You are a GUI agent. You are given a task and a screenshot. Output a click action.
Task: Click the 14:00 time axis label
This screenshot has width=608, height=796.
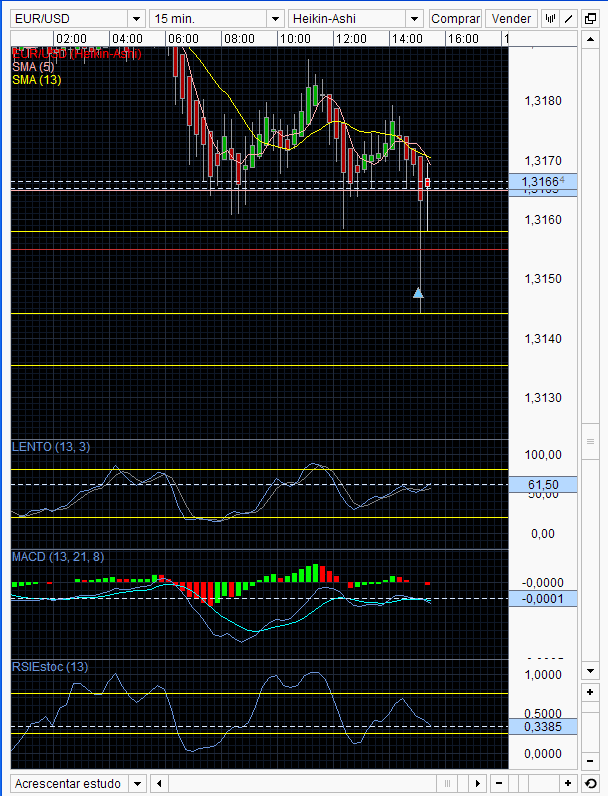[407, 39]
